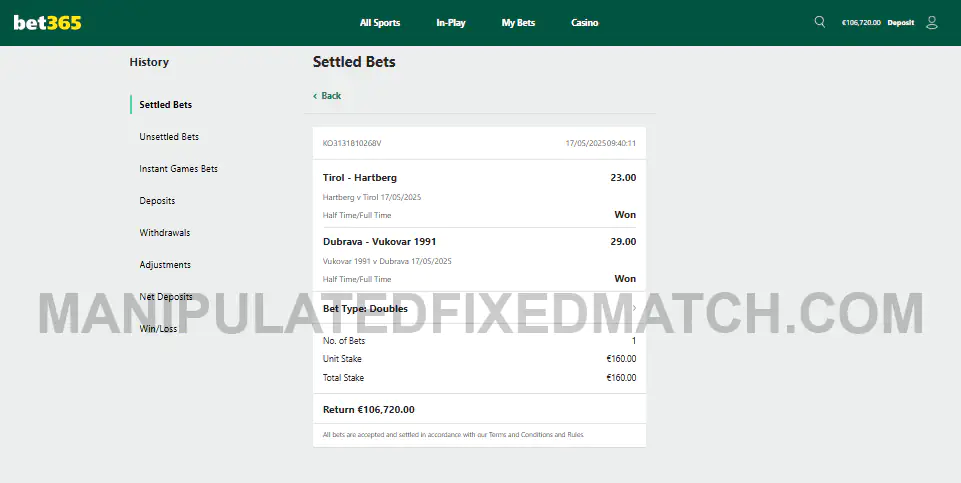The height and width of the screenshot is (483, 961).
Task: View Withdrawals history
Action: (x=165, y=233)
